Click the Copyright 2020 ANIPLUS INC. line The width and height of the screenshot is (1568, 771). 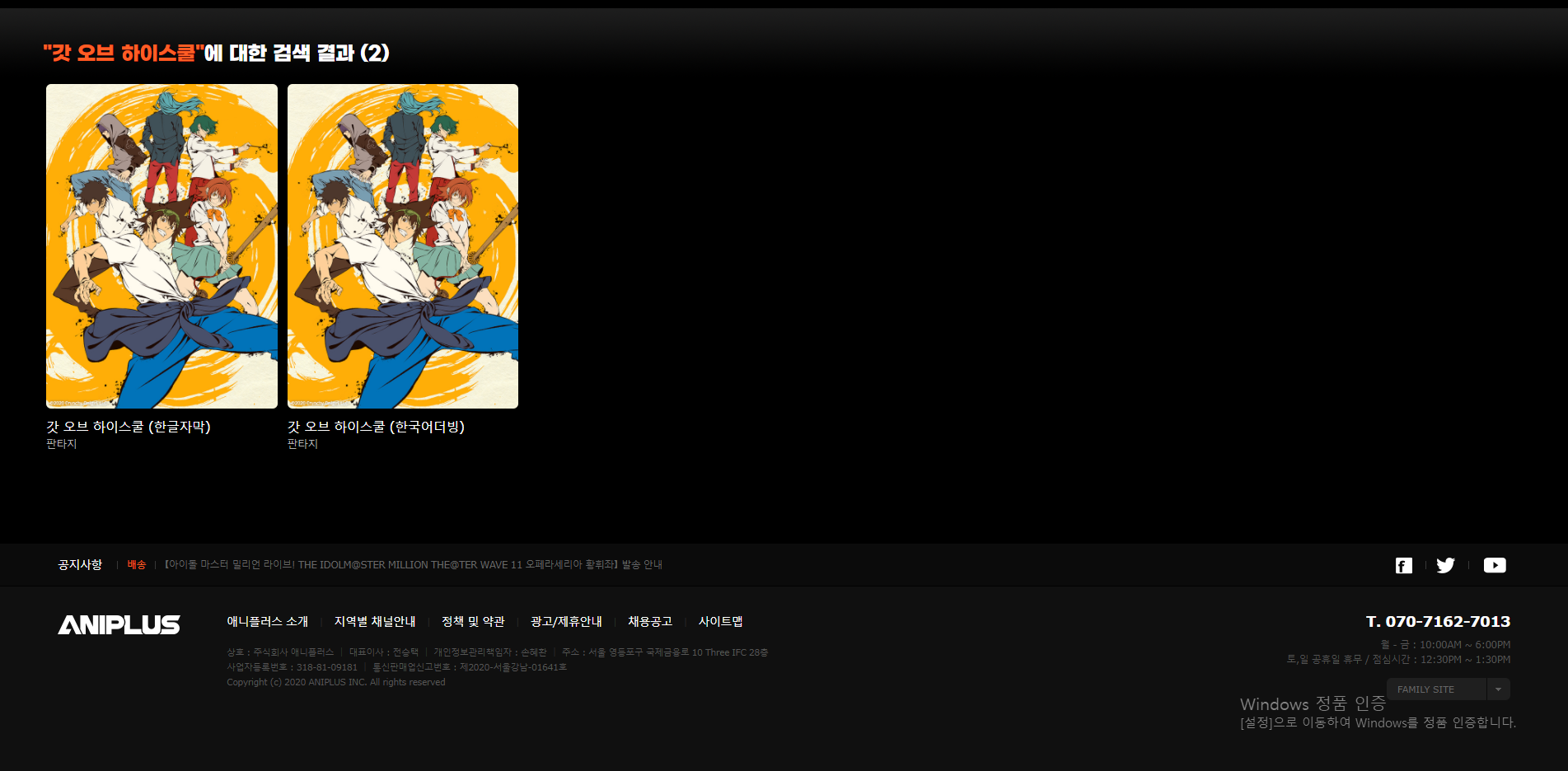pyautogui.click(x=336, y=682)
